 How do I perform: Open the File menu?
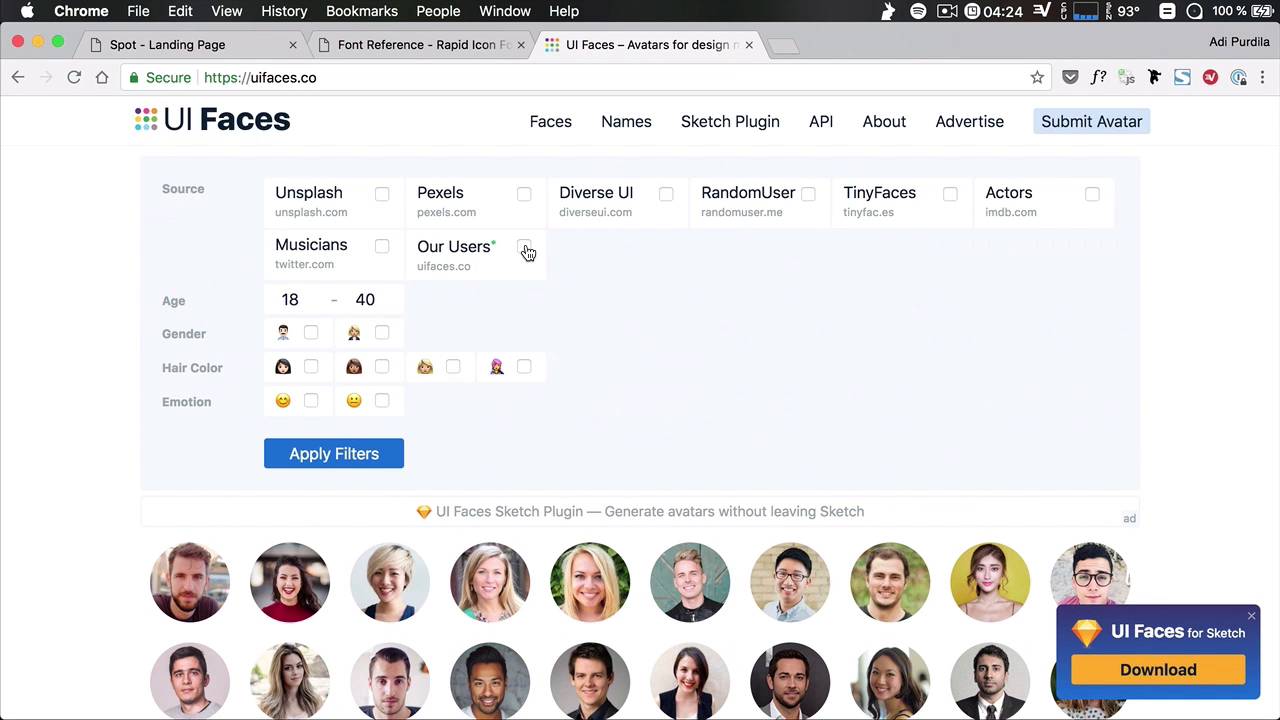[138, 11]
